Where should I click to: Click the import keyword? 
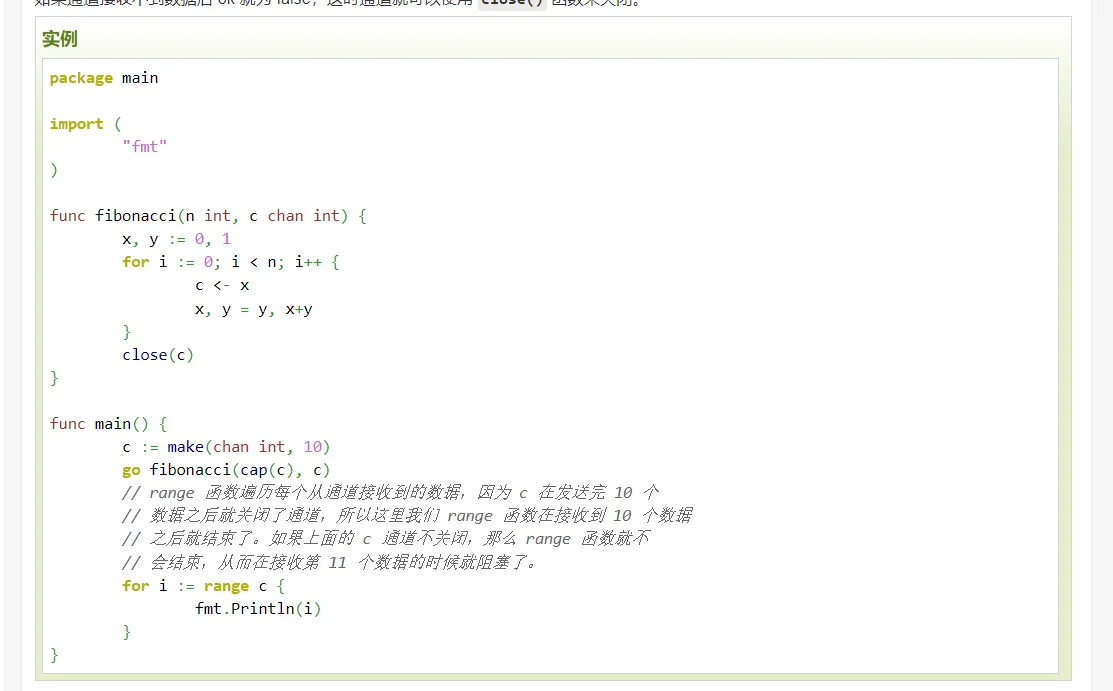(76, 124)
